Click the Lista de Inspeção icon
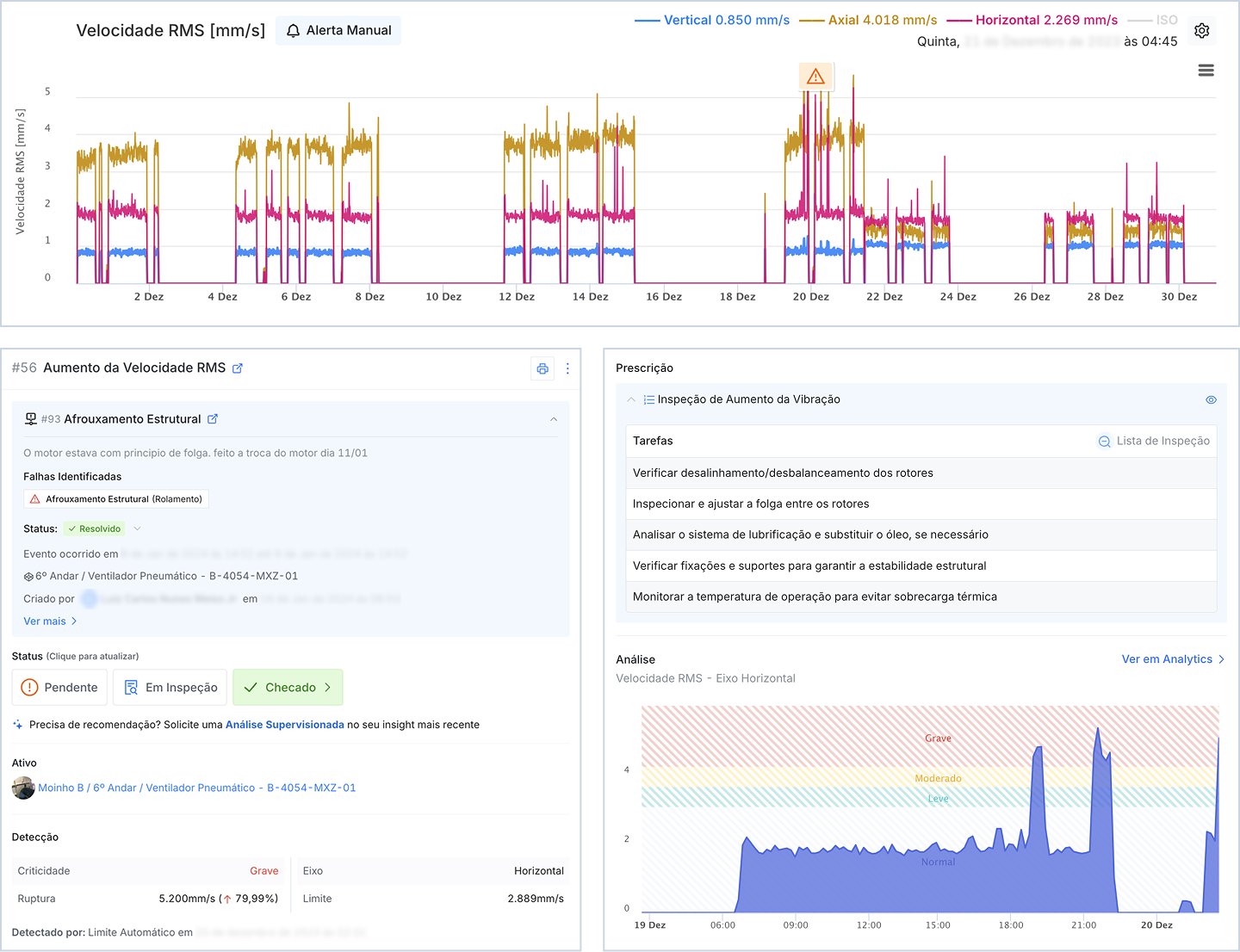 click(x=1104, y=442)
